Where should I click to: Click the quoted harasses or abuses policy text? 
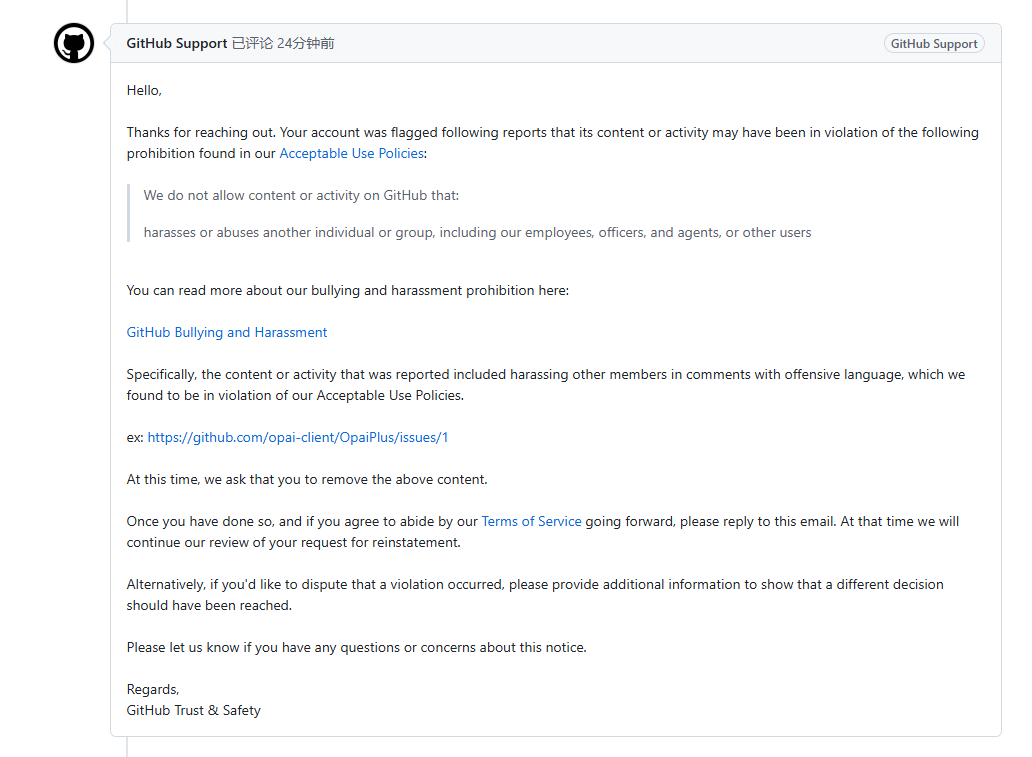(477, 232)
